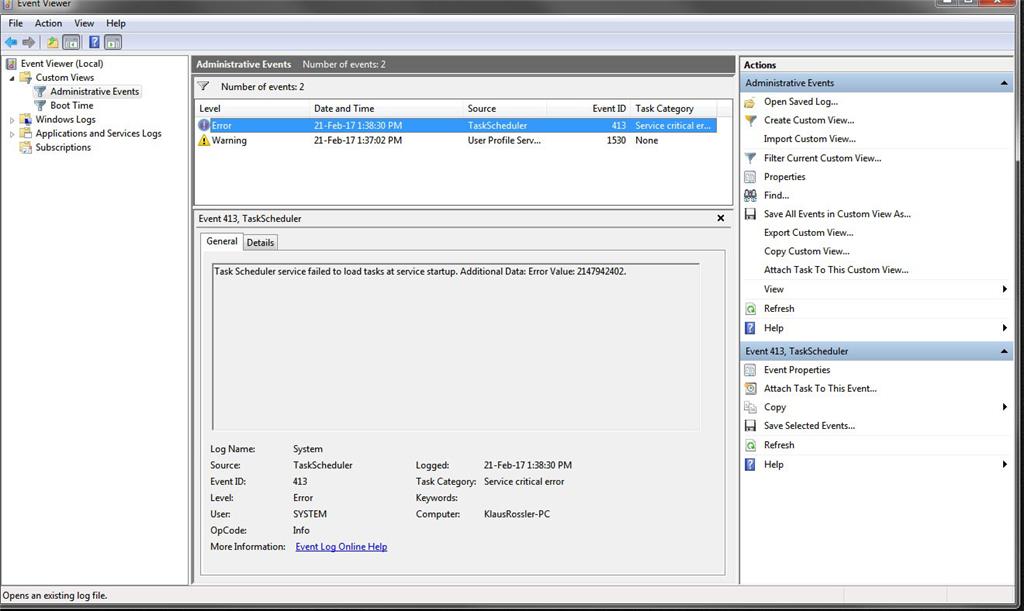Image resolution: width=1024 pixels, height=611 pixels.
Task: Toggle the Show/Hide Console Tree toolbar button
Action: (71, 42)
